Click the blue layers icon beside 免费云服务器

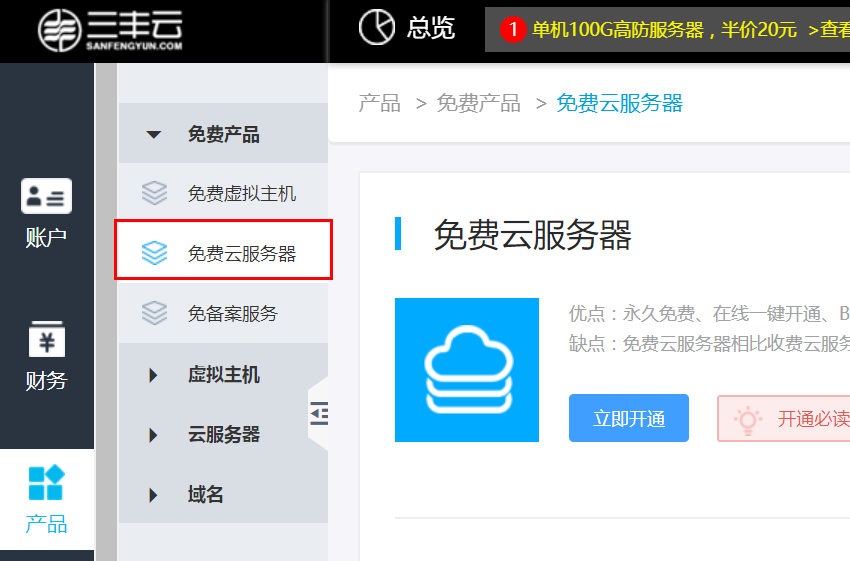[x=154, y=253]
